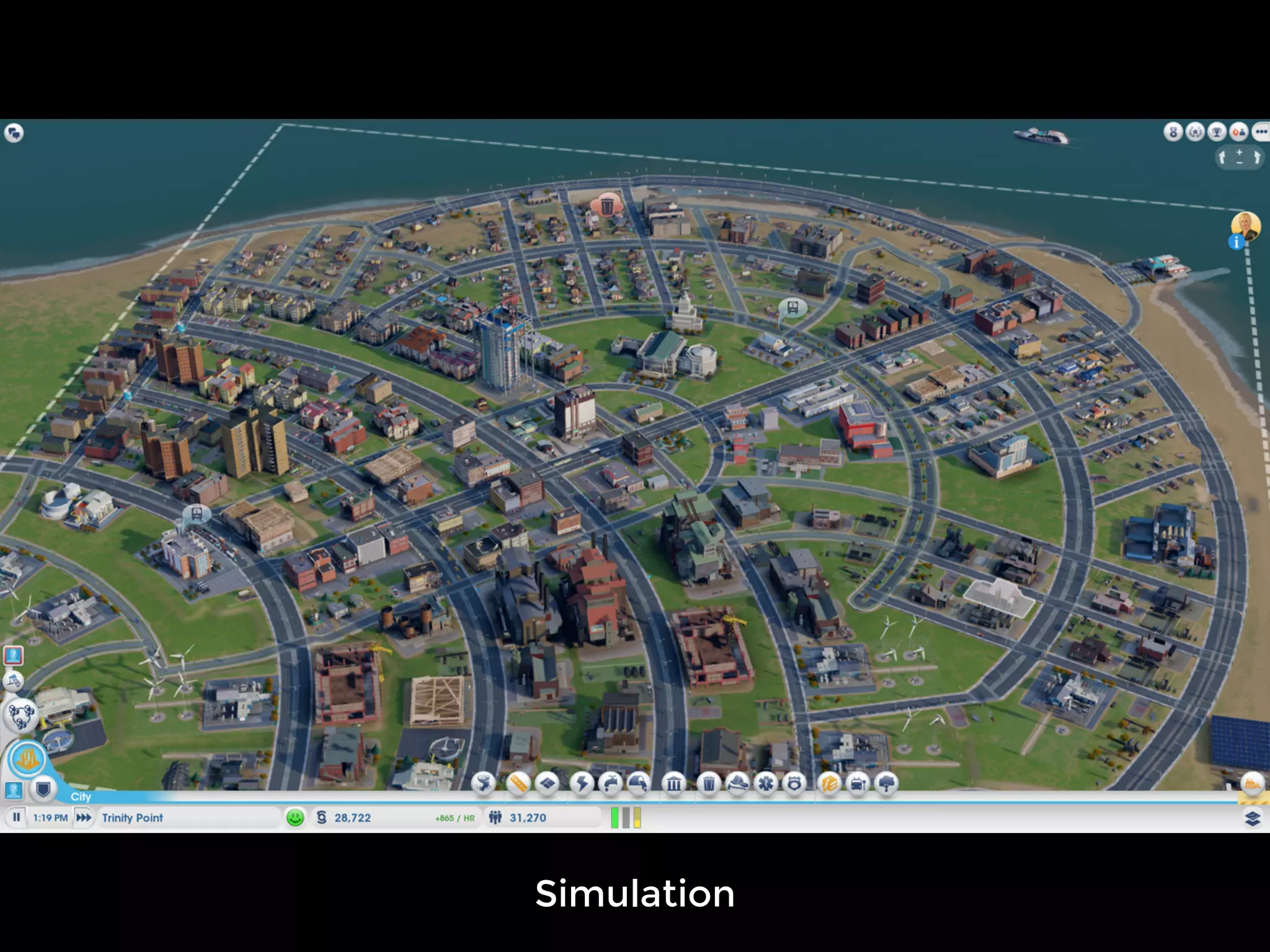Open the city specialization shield button
1270x952 pixels.
click(x=42, y=790)
